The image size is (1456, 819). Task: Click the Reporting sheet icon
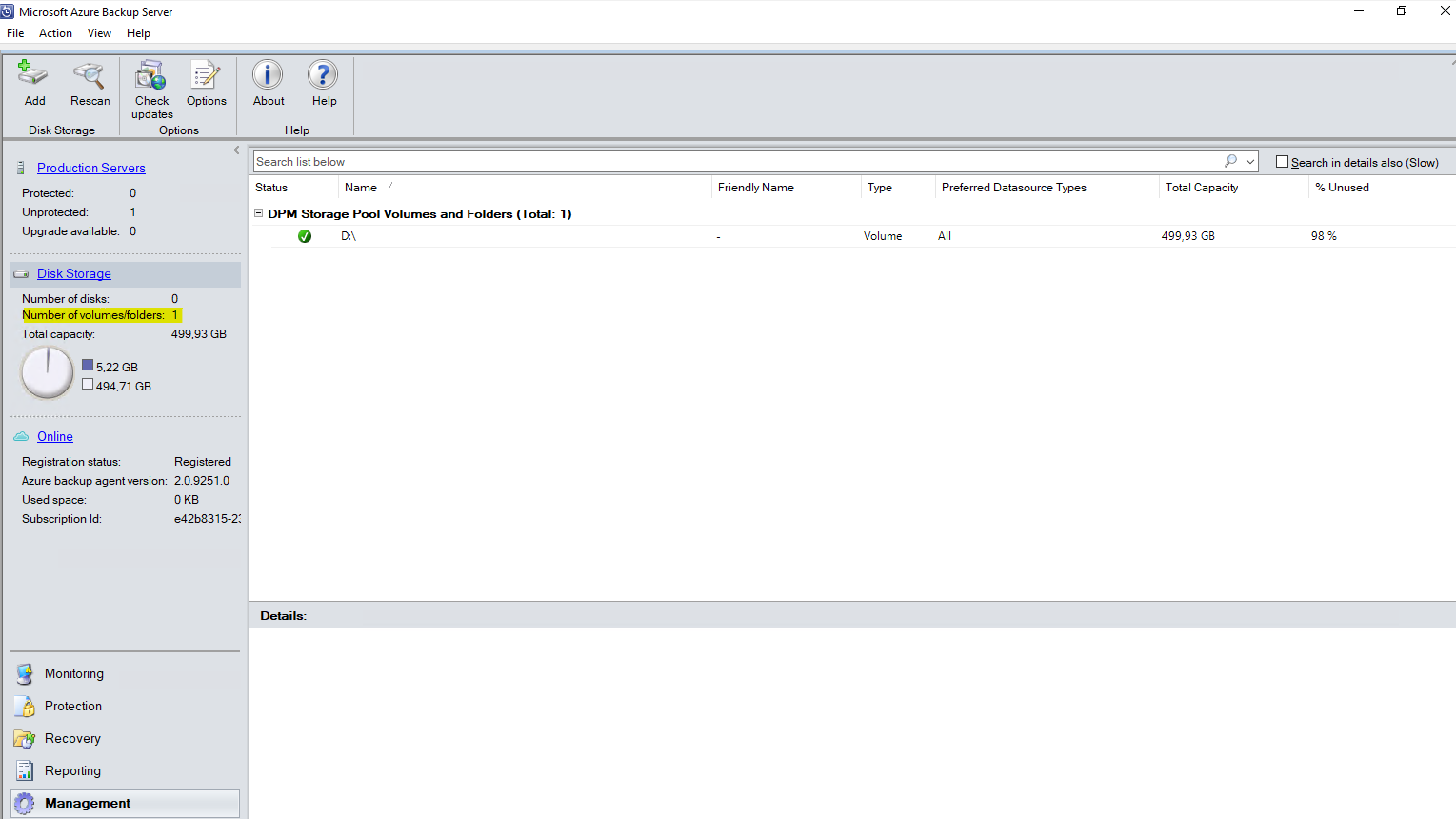(25, 771)
